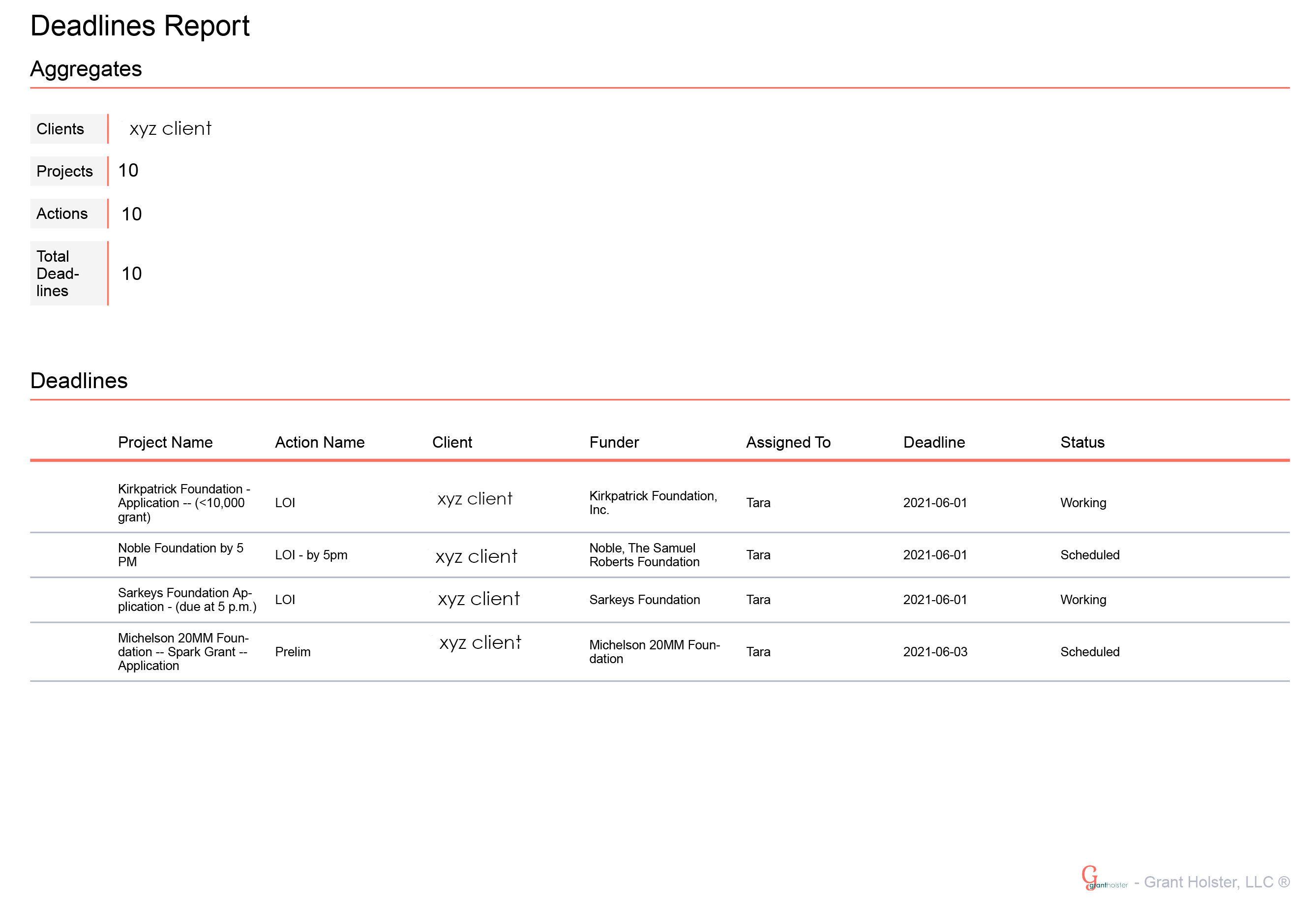Click the 2021-06-03 deadline date
The width and height of the screenshot is (1316, 914).
click(935, 652)
